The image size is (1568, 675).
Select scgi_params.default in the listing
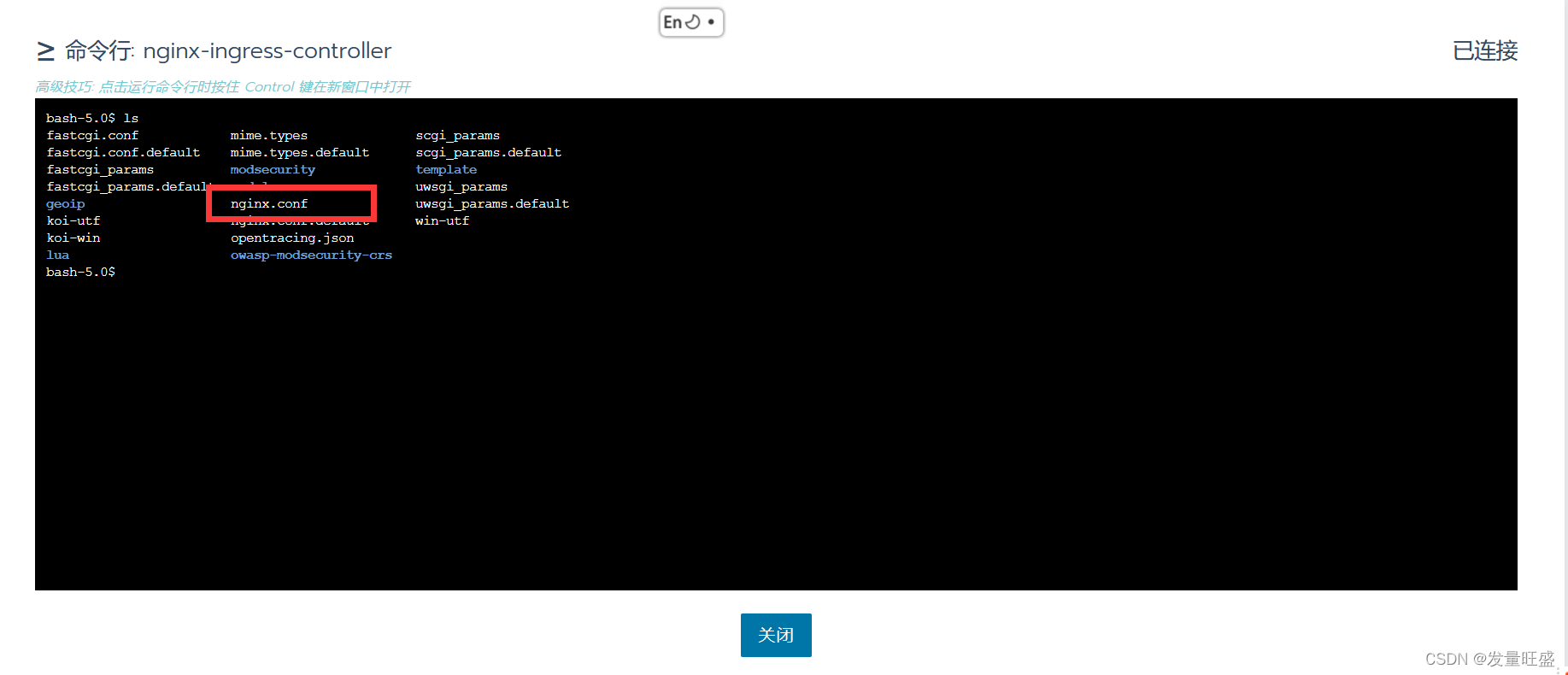pos(489,152)
